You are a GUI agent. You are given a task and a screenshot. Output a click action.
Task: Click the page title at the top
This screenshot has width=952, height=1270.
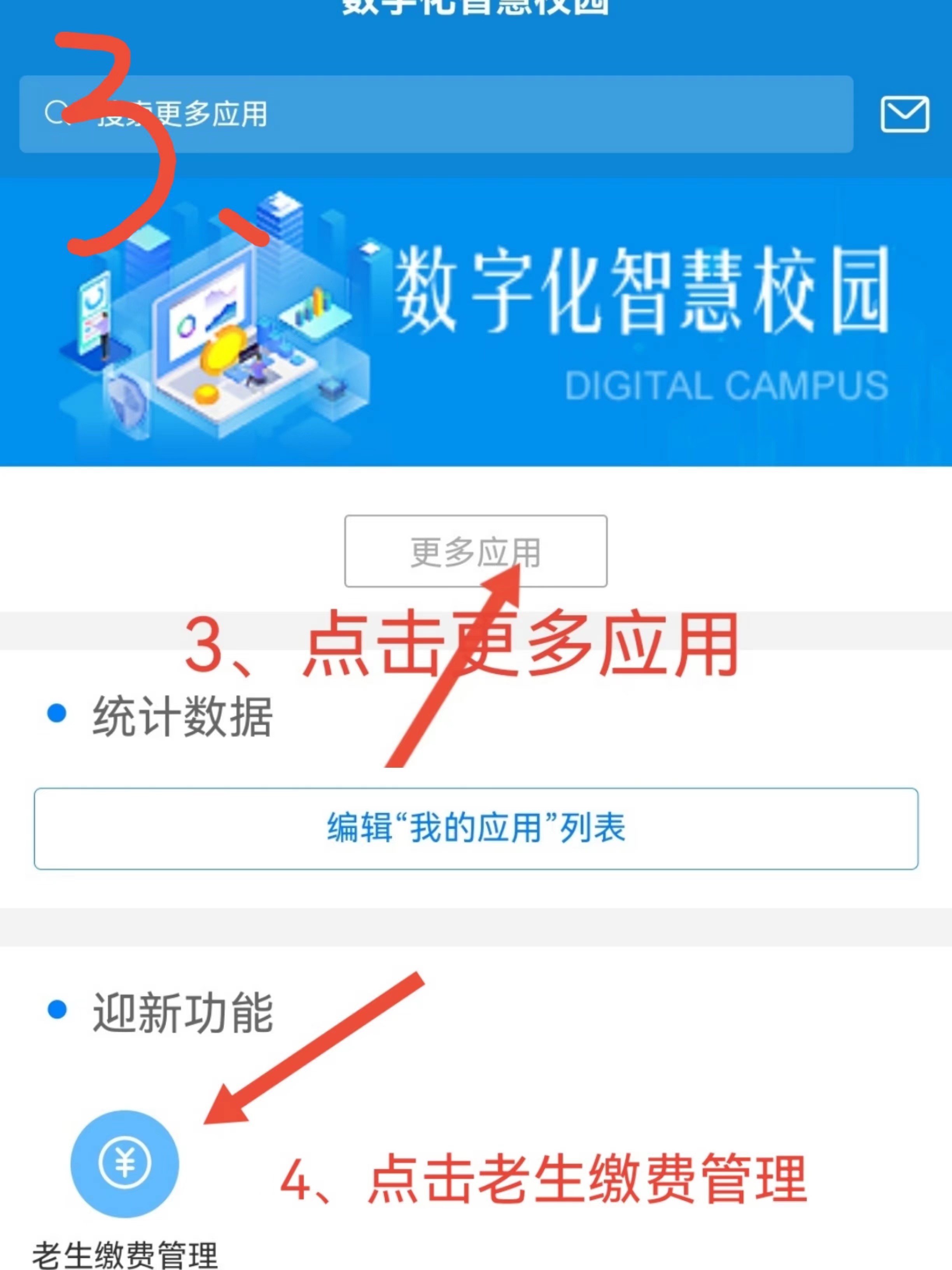(476, 7)
